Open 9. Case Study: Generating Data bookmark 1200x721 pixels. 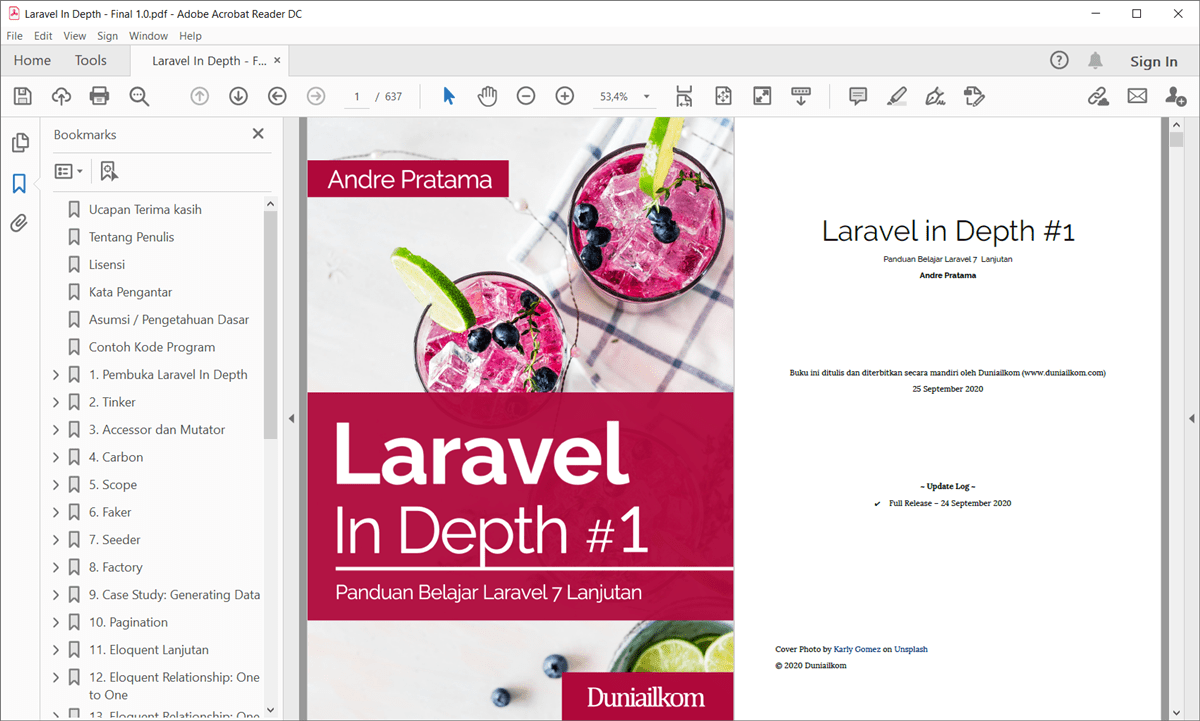coord(174,595)
